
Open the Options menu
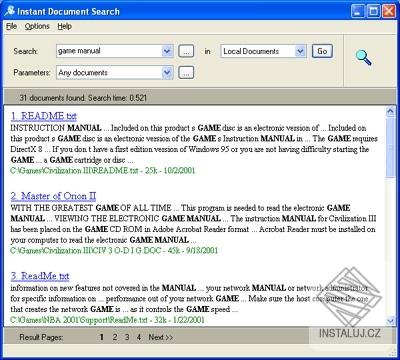pos(37,26)
